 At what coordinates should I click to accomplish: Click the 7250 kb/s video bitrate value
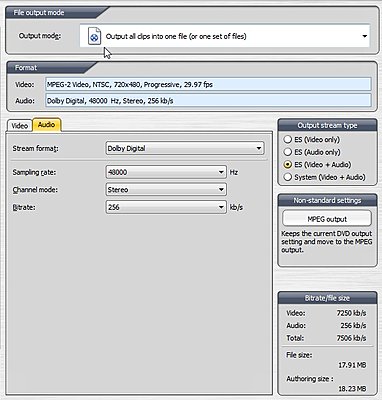351,313
